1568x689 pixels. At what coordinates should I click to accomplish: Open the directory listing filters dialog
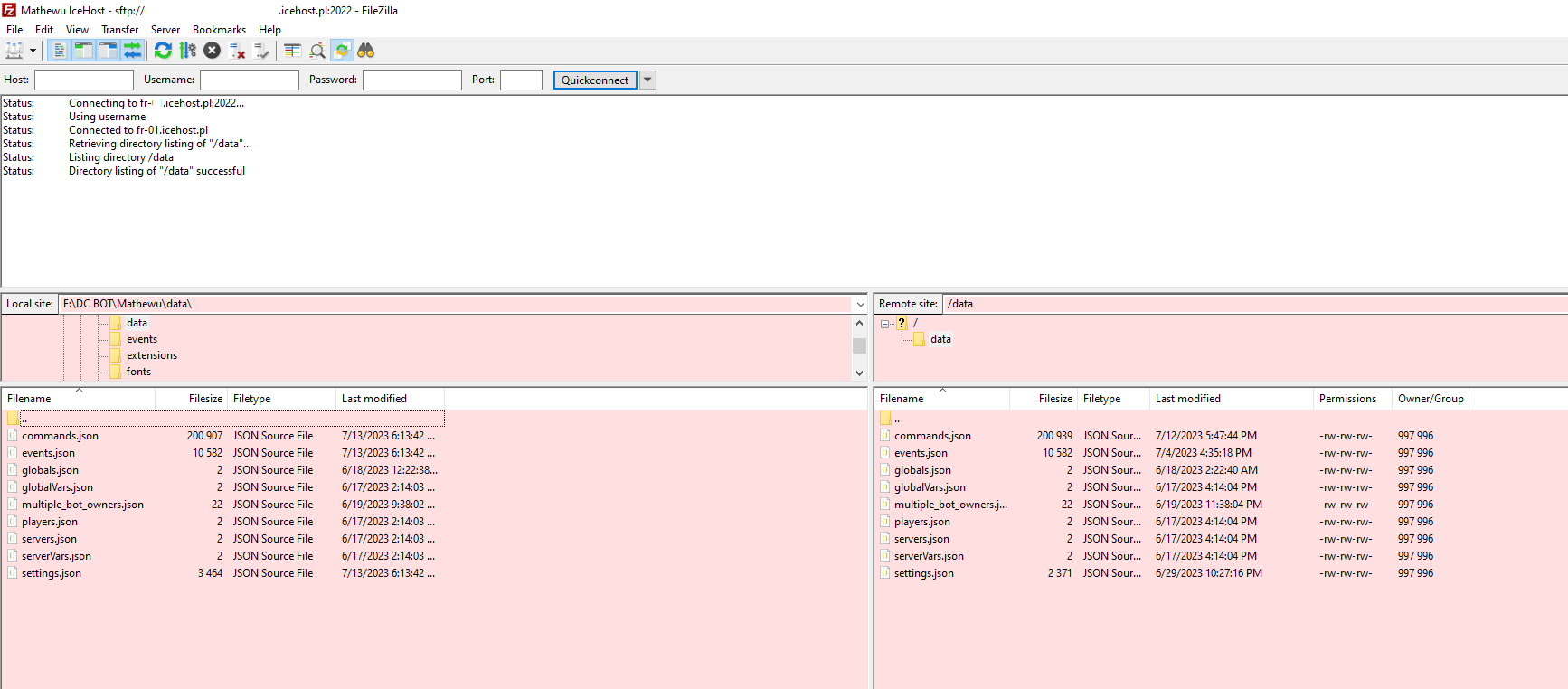click(x=292, y=51)
